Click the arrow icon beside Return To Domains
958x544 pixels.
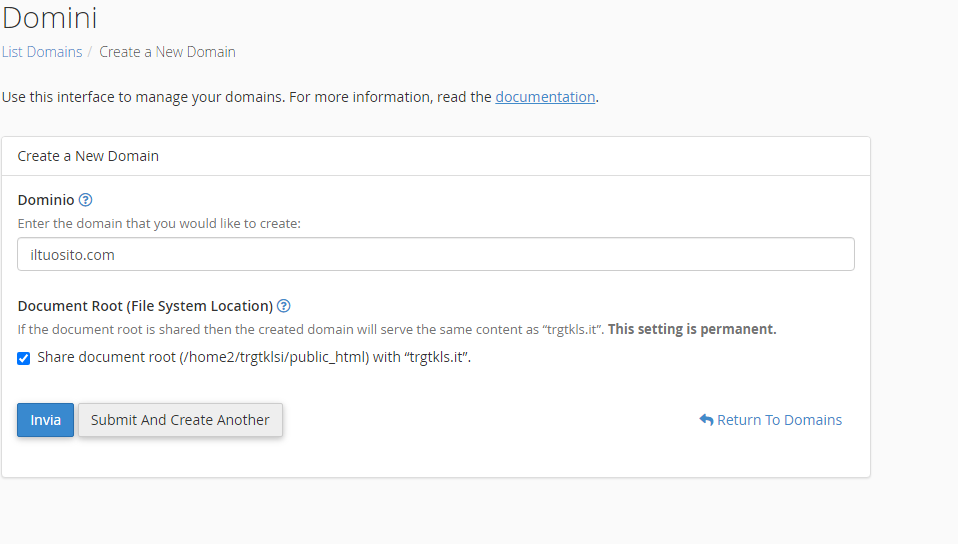tap(706, 420)
